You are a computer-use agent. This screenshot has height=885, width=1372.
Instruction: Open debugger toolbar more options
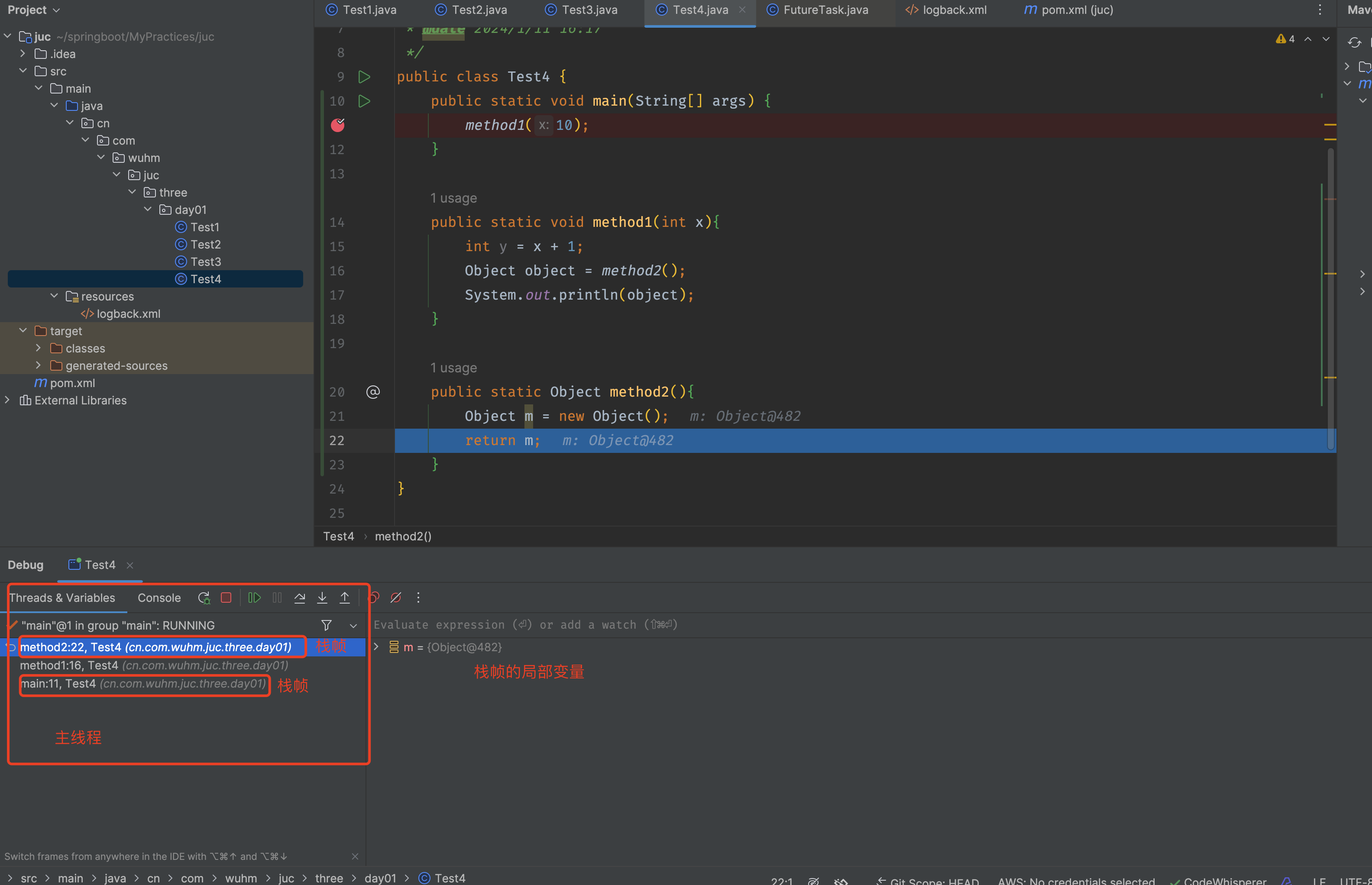418,598
